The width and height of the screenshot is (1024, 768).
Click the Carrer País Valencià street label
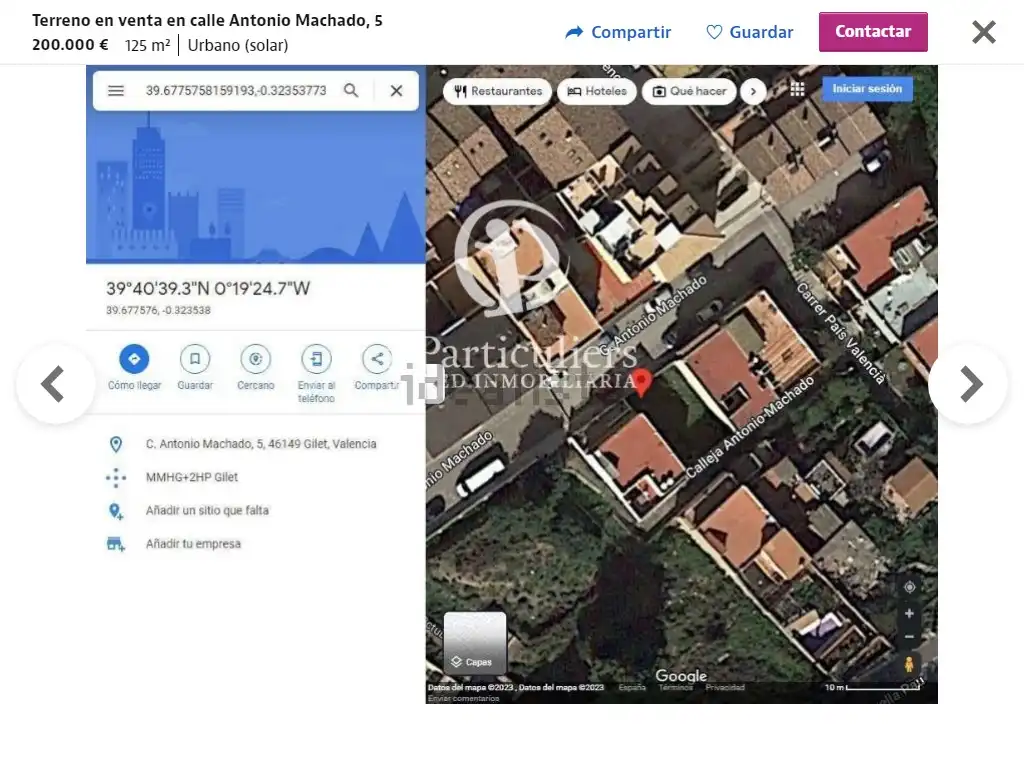pyautogui.click(x=841, y=333)
